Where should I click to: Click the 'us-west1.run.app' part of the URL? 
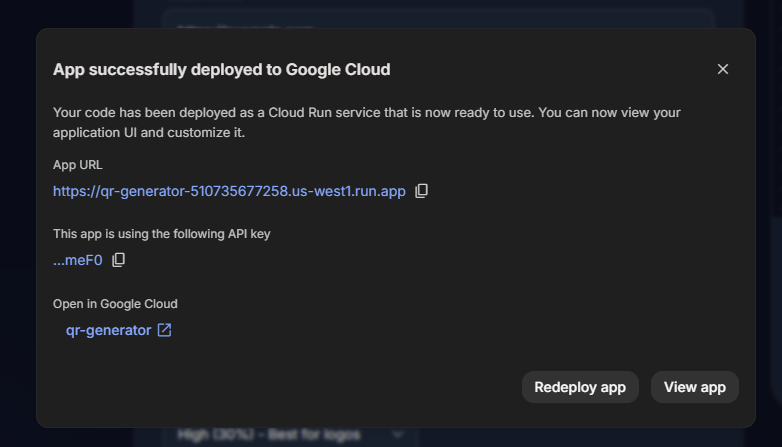tap(348, 191)
